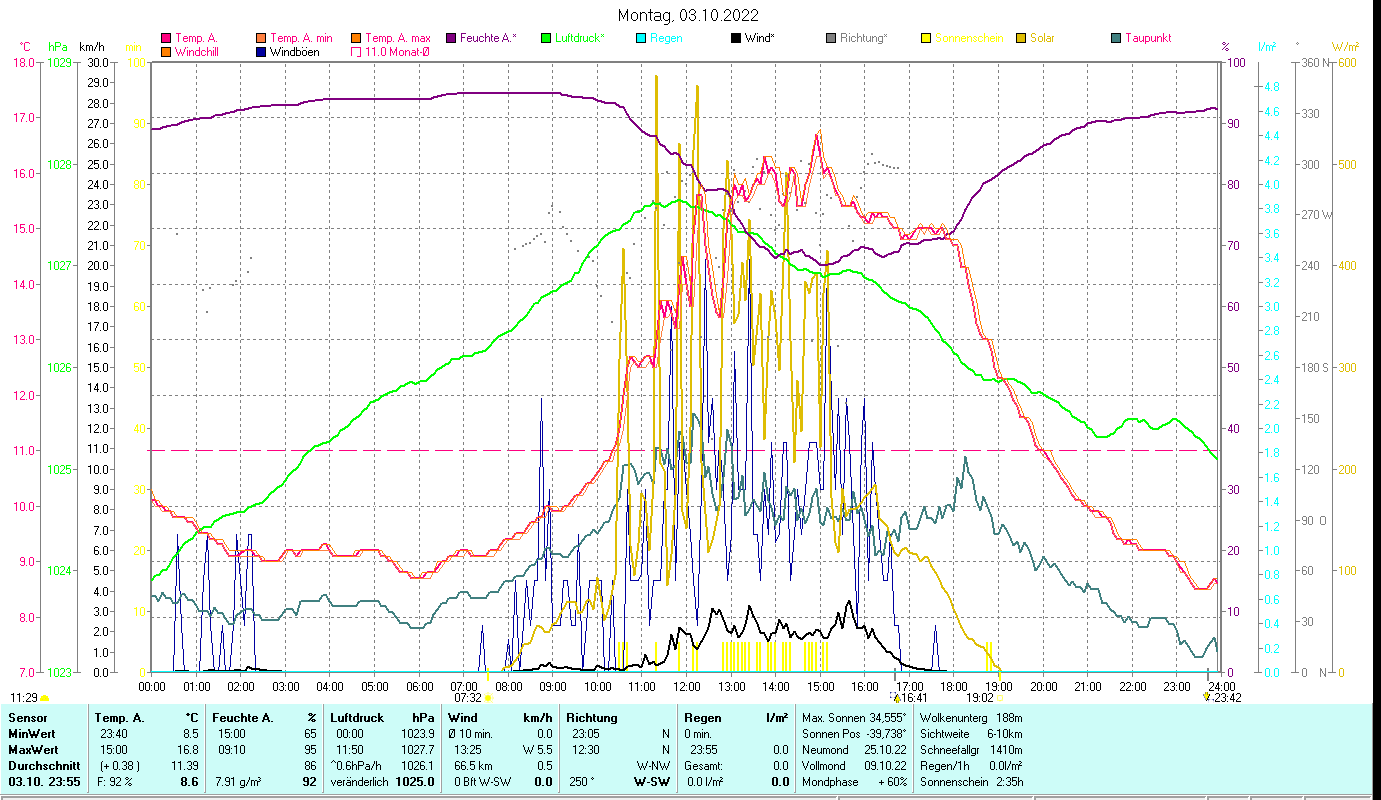Click the Max. Sonnen 34,555° entry
The image size is (1381, 800).
coord(855,718)
